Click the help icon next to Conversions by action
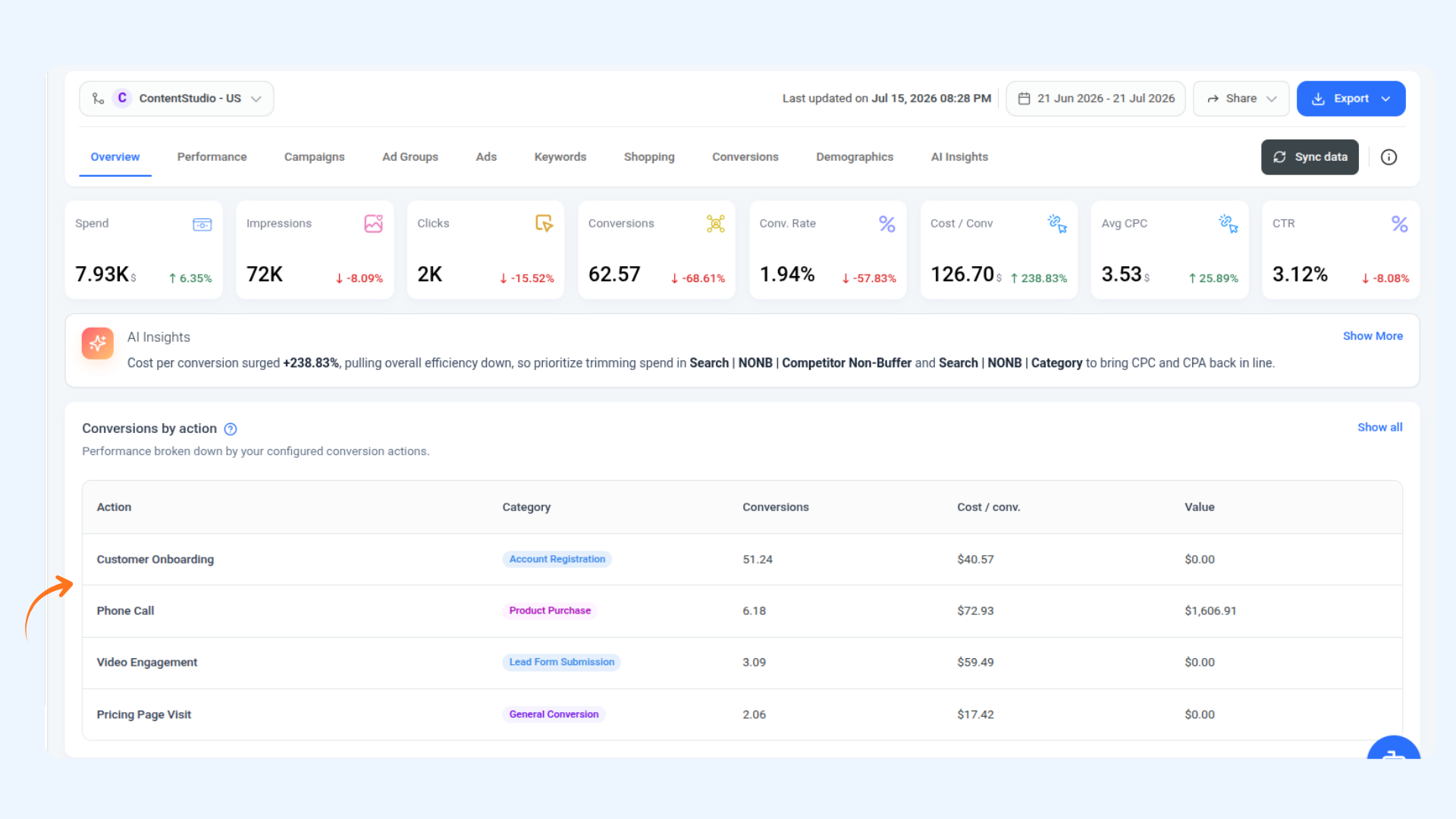Image resolution: width=1456 pixels, height=819 pixels. (231, 429)
